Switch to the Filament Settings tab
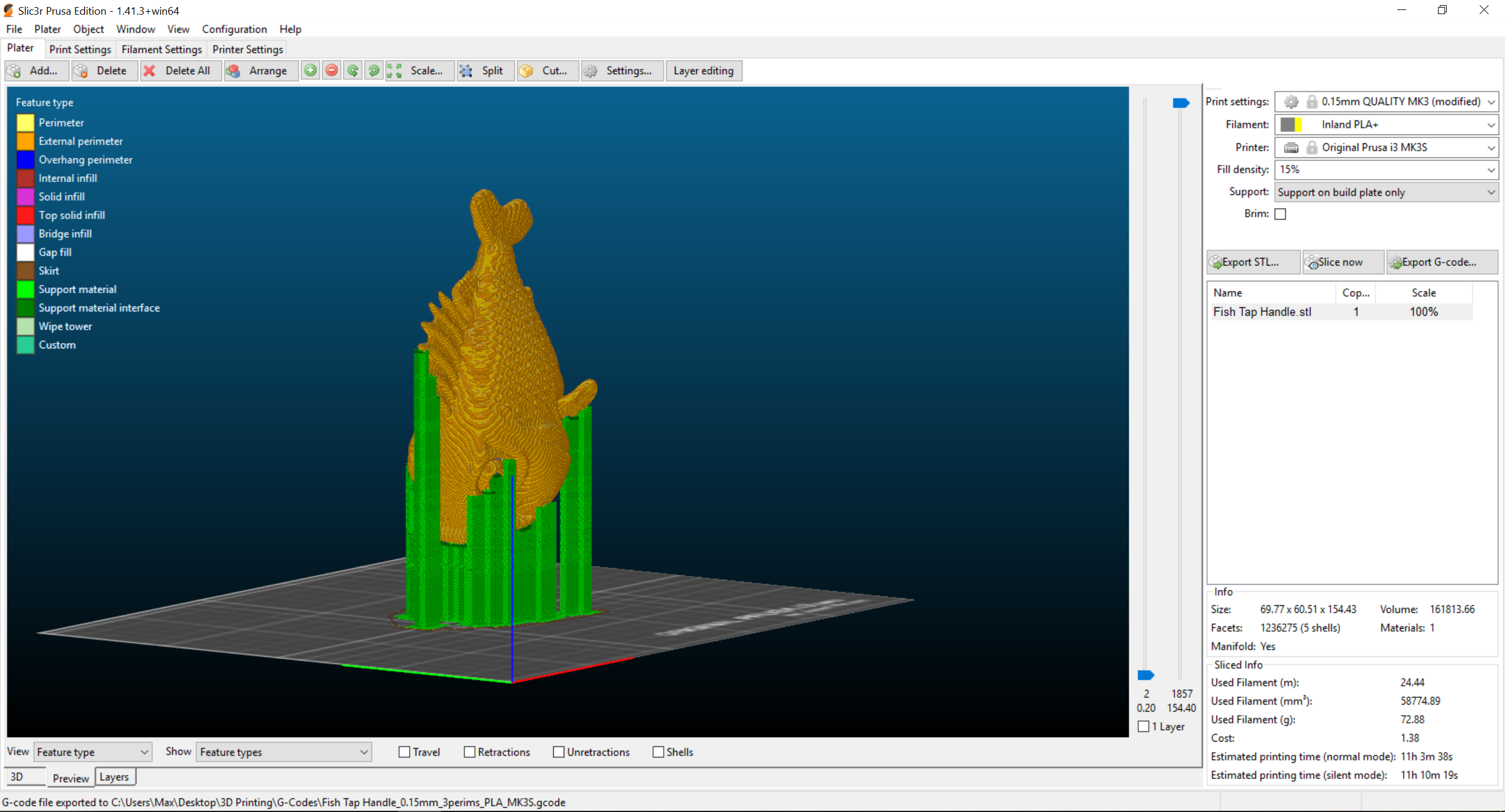This screenshot has height=812, width=1505. pyautogui.click(x=162, y=49)
